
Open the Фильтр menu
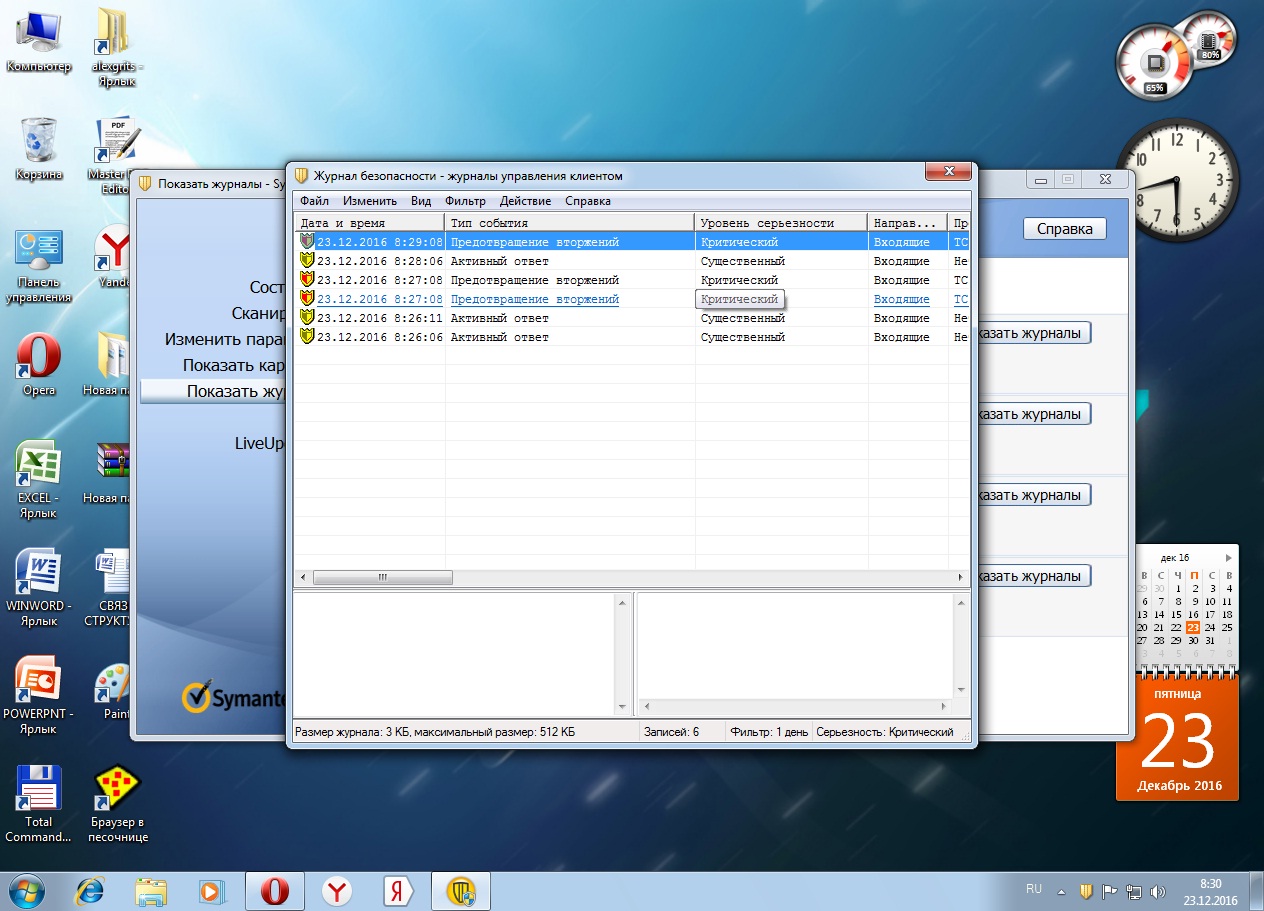tap(465, 201)
